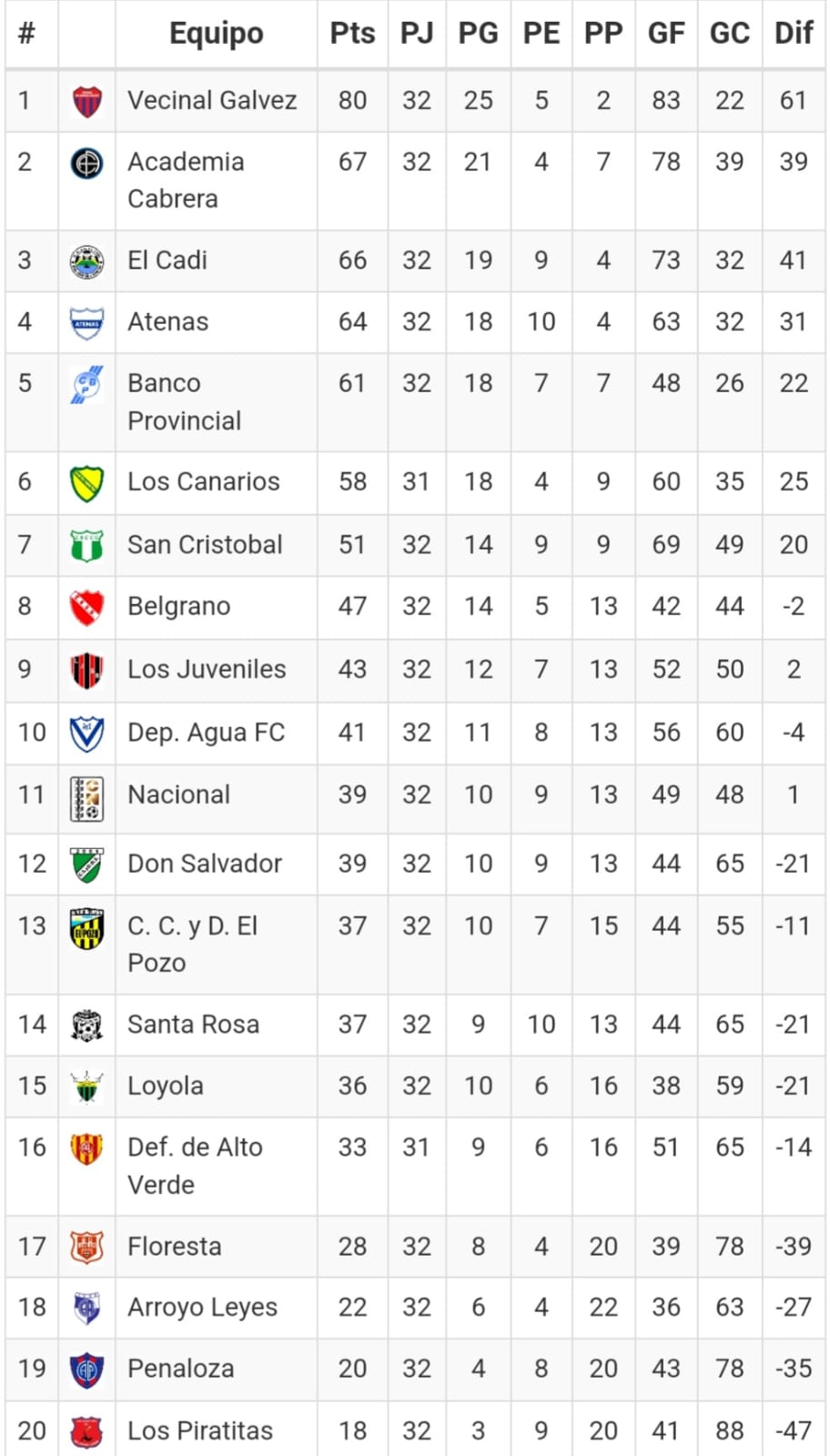The width and height of the screenshot is (830, 1456).
Task: Click the Los Juveniles striped crest
Action: (86, 670)
